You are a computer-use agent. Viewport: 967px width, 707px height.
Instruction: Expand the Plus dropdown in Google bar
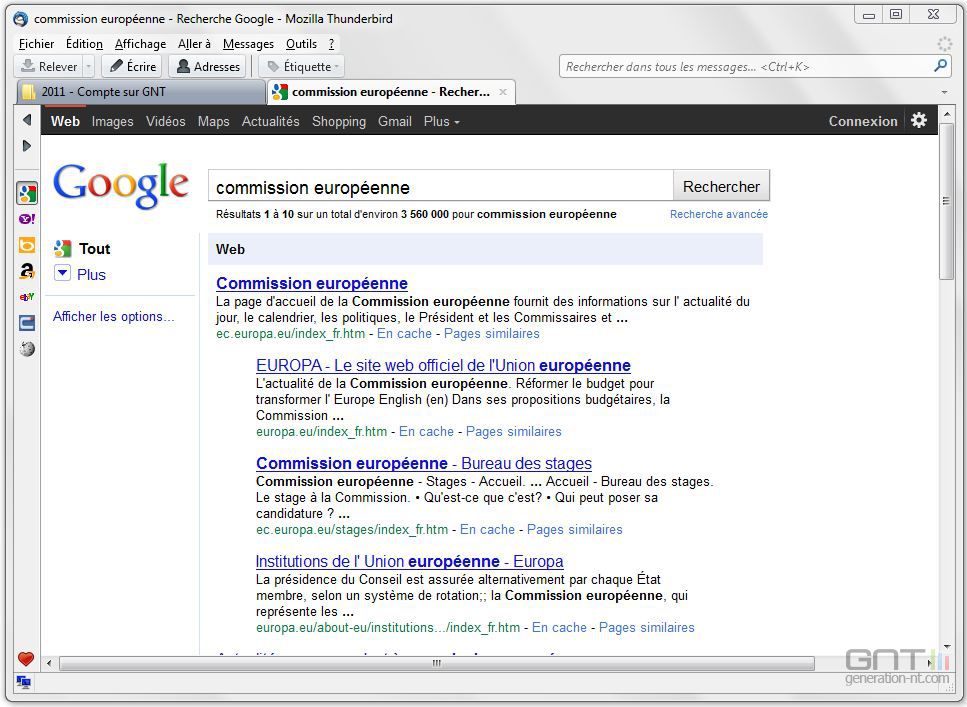coord(442,122)
